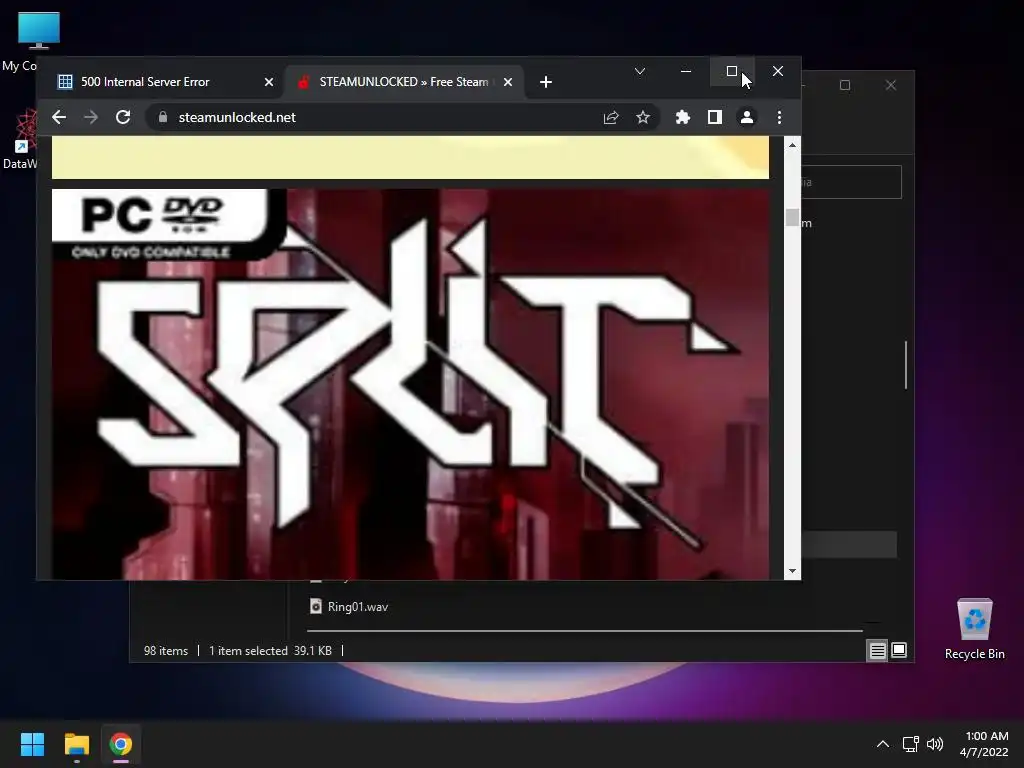Minimize the Chrome window
The image size is (1024, 768).
pos(686,71)
